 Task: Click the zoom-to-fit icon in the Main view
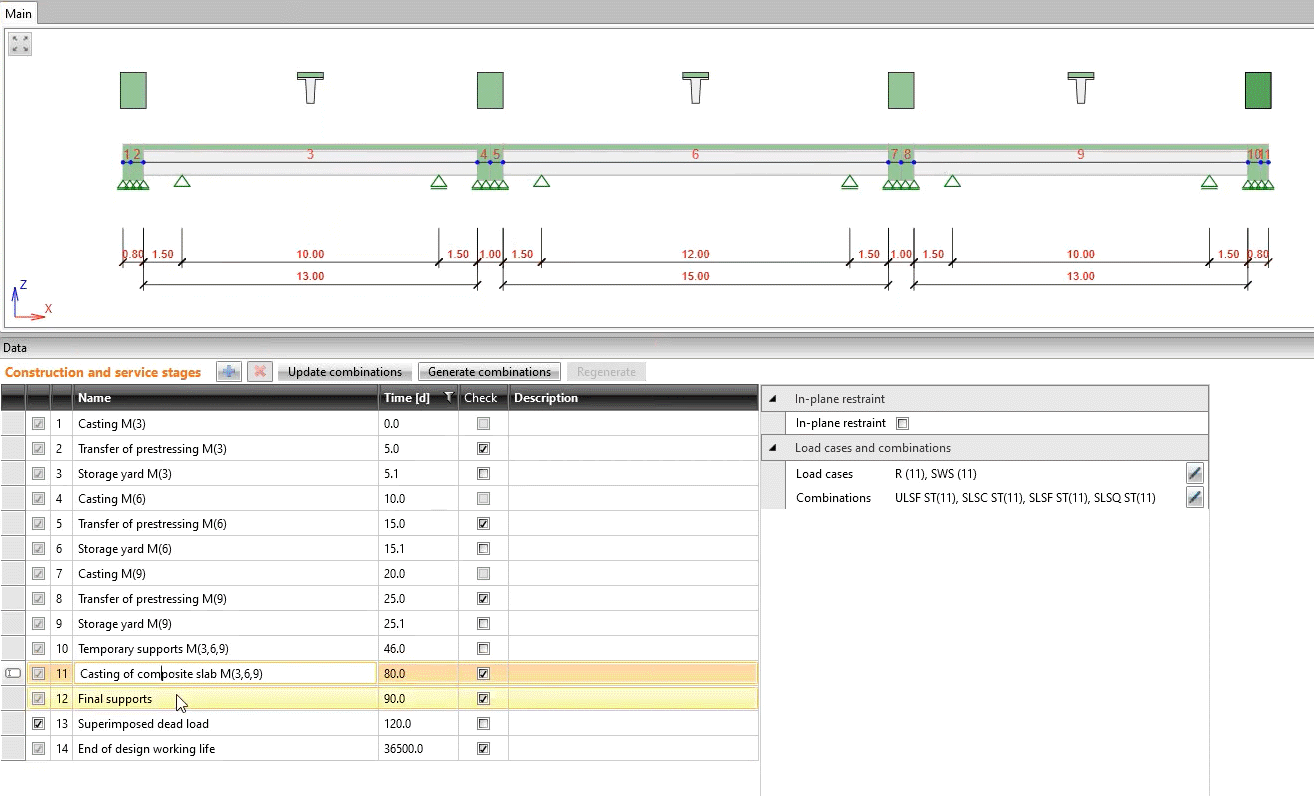[x=20, y=44]
